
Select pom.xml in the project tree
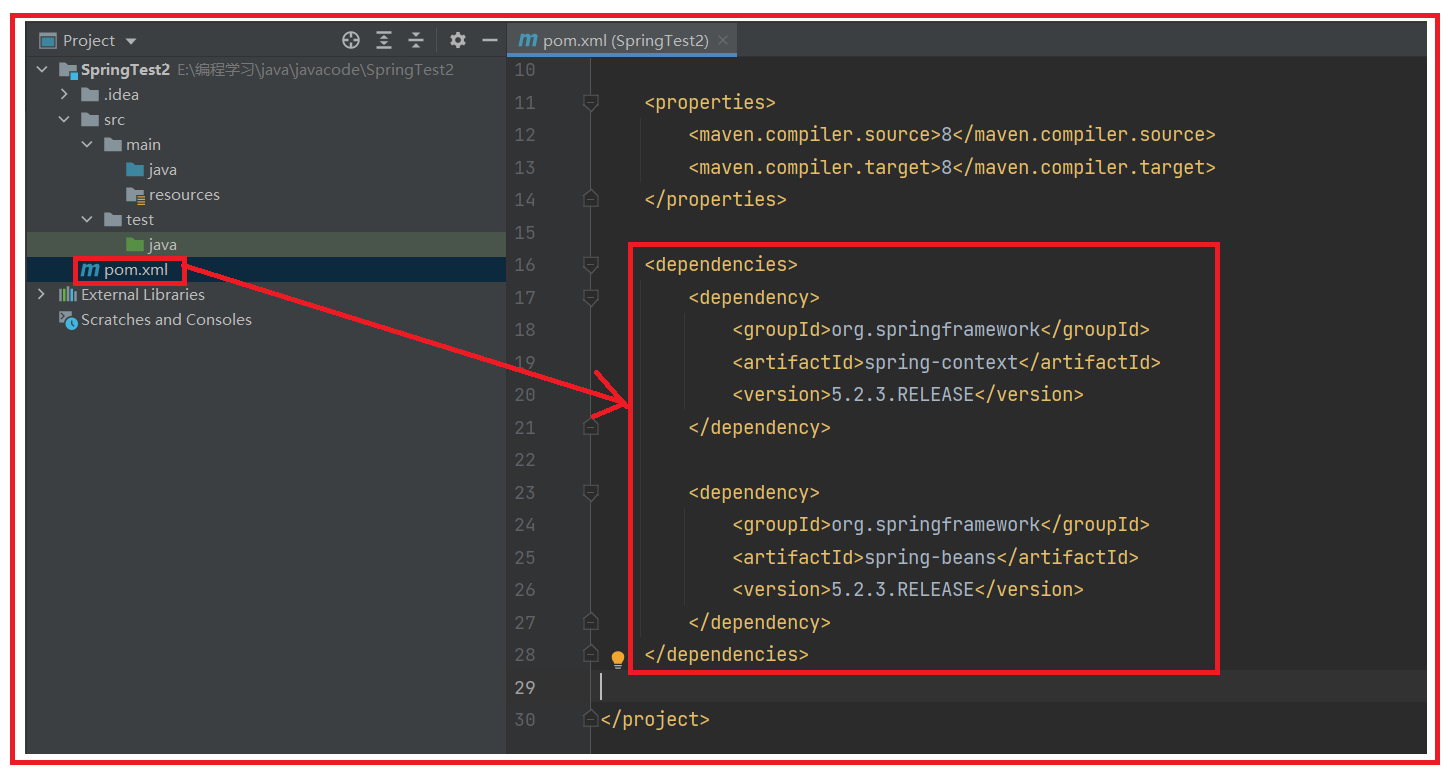tap(136, 270)
